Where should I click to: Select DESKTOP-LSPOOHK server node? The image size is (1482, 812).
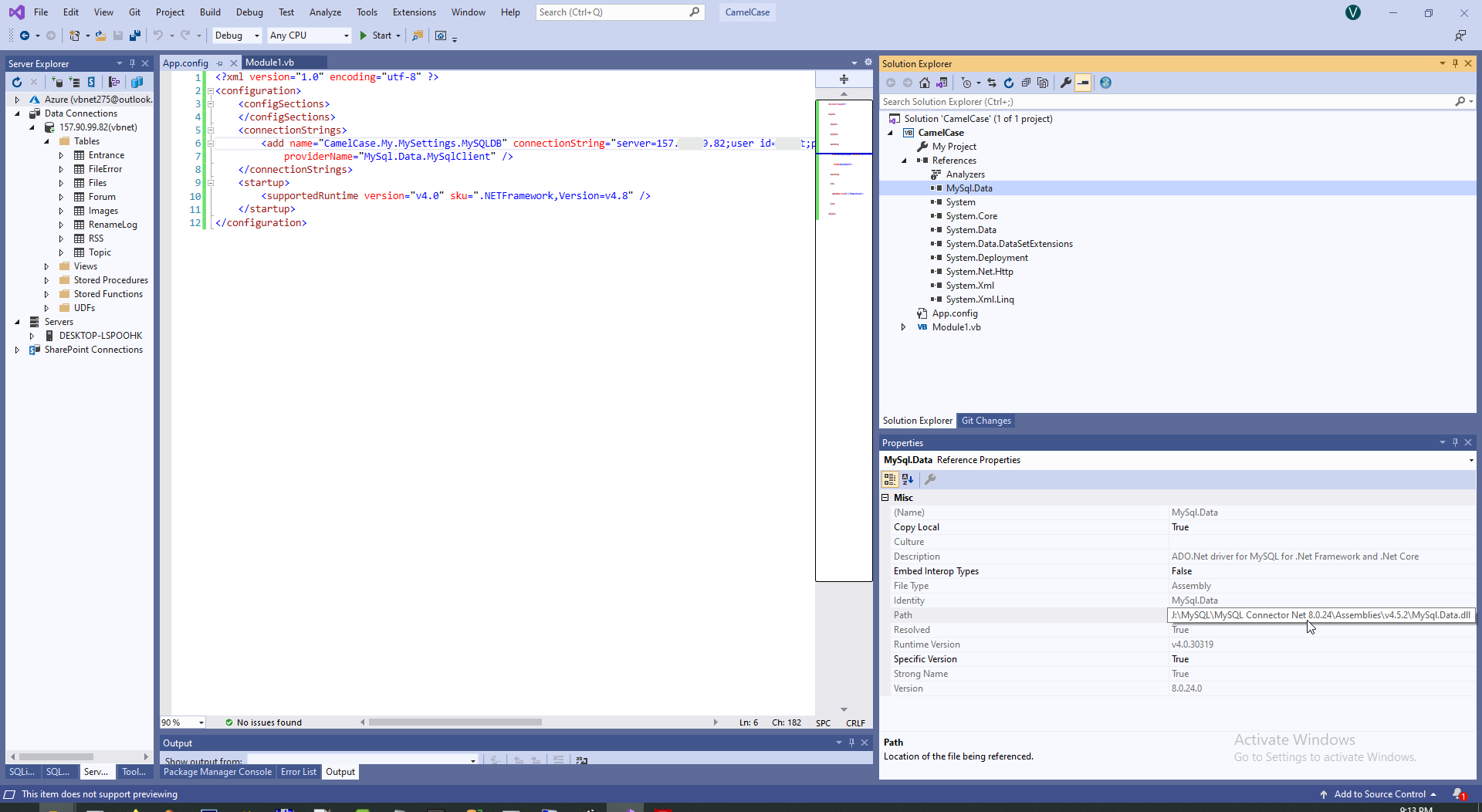pos(100,336)
